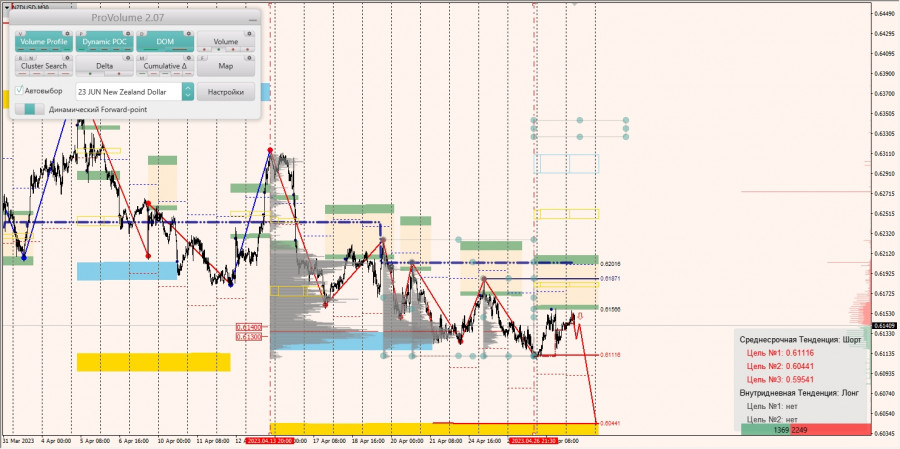
Task: Uncheck the Автовыбор checkbox
Action: tap(20, 90)
